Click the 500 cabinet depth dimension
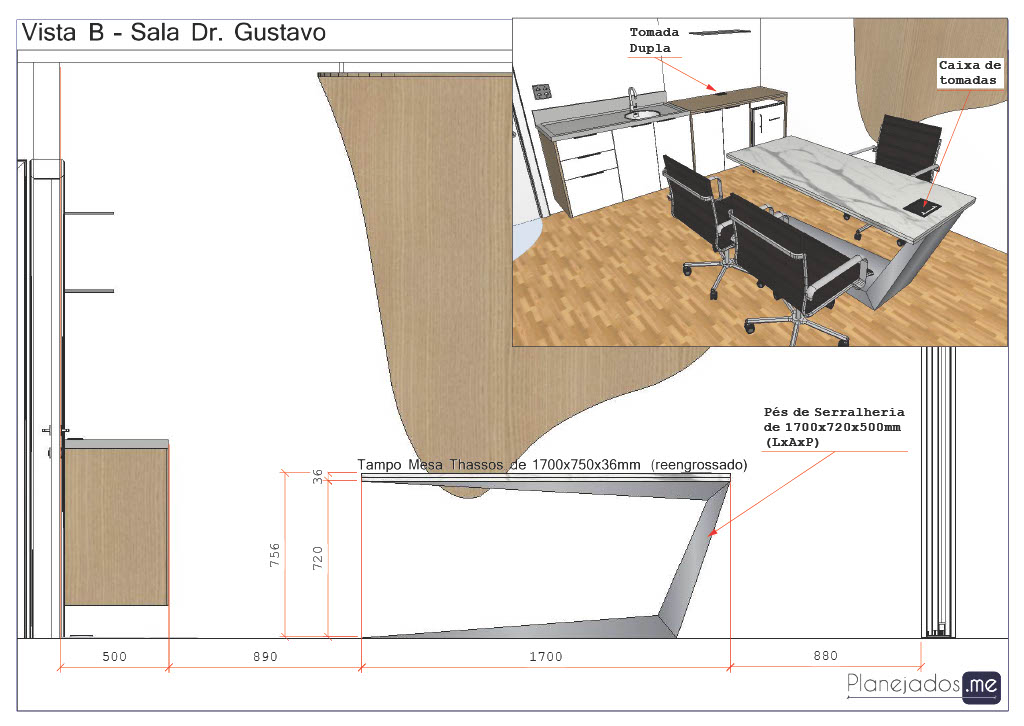Screen dimensions: 1024x726 pyautogui.click(x=115, y=657)
